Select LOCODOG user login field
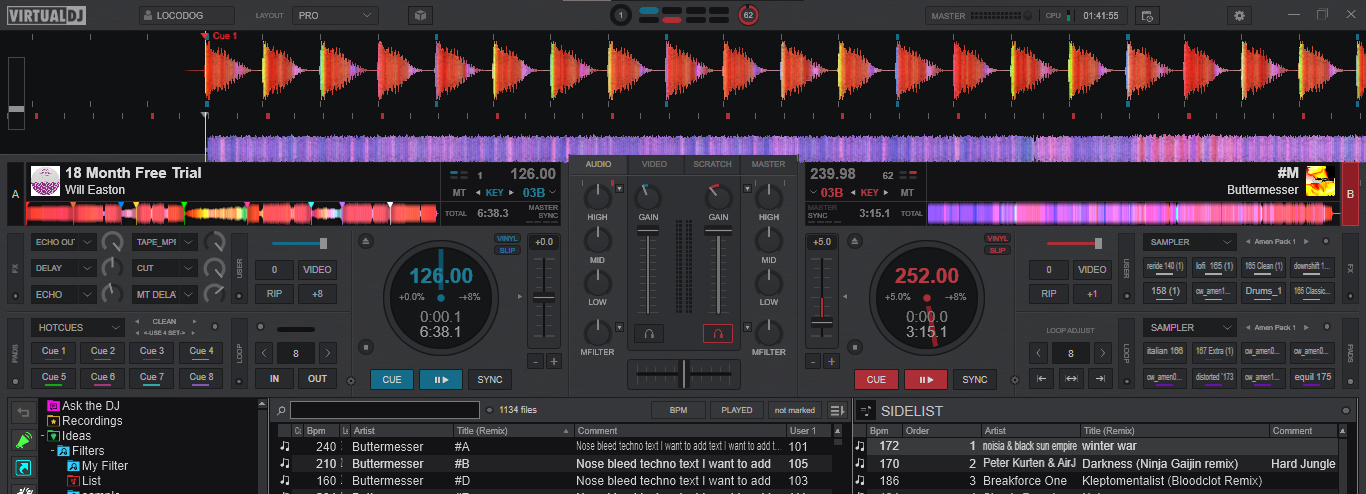The image size is (1366, 494). tap(187, 16)
